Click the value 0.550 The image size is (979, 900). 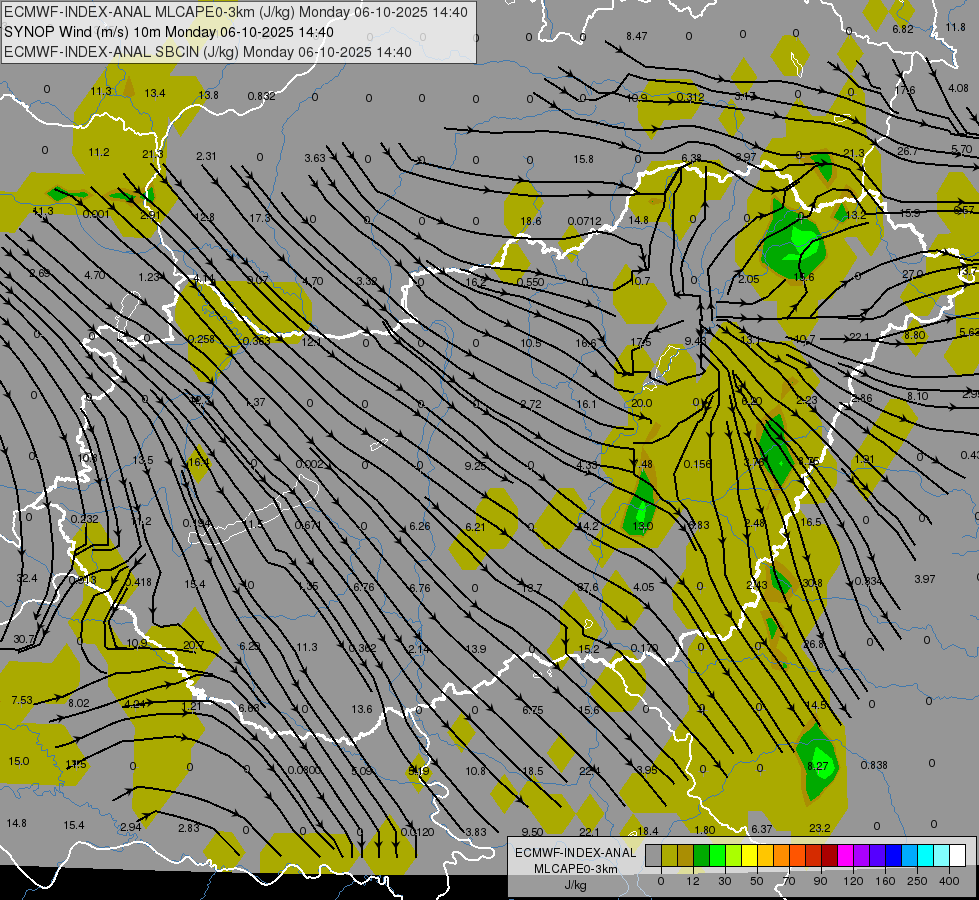(530, 282)
